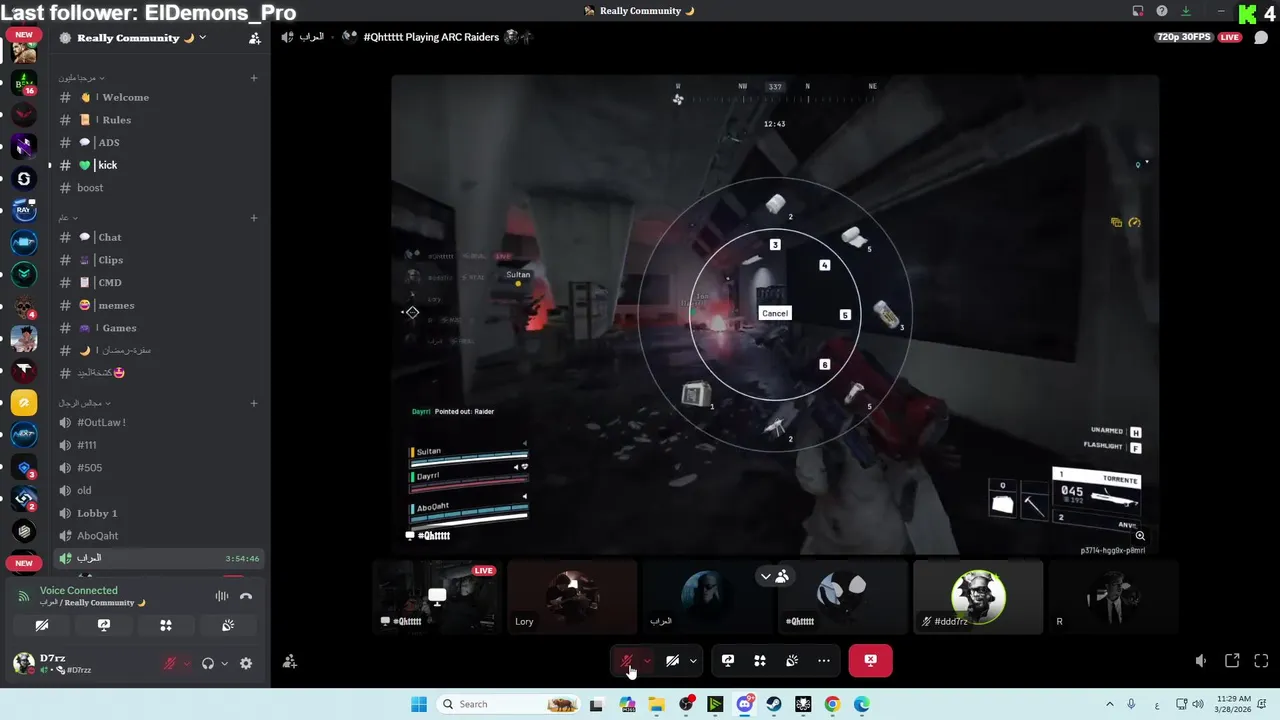Collapse the مجالس الرجال voice category

[x=84, y=403]
